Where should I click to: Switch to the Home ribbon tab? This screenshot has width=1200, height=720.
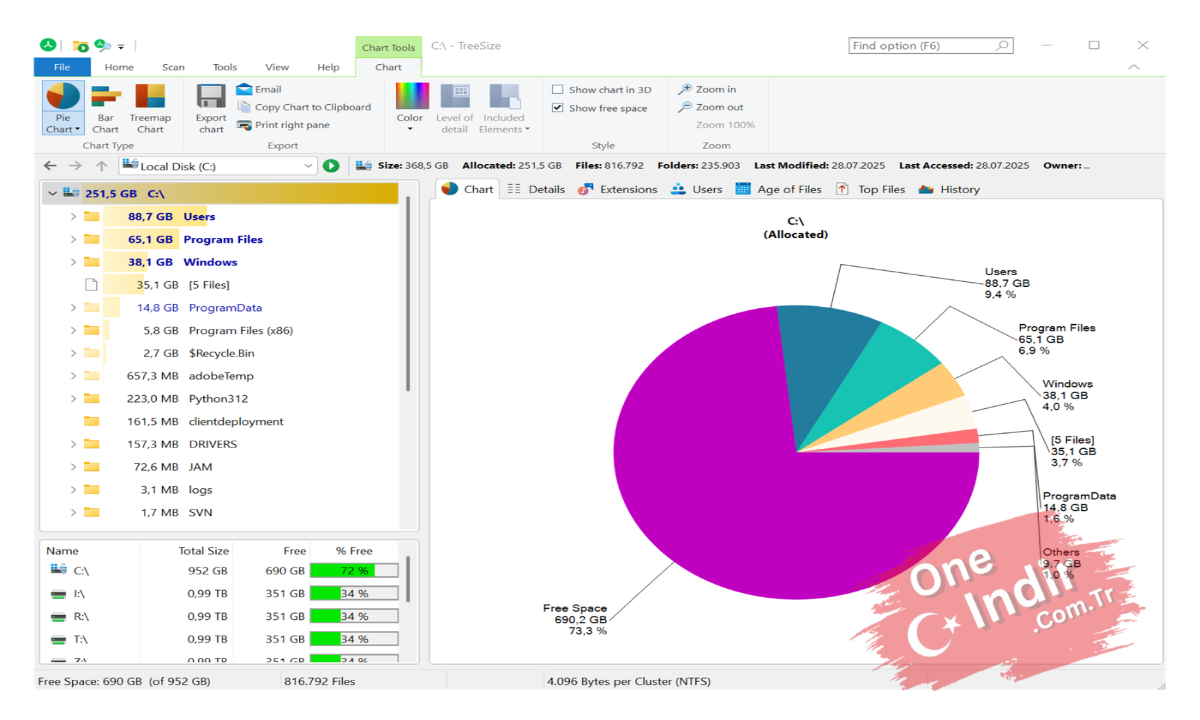(x=119, y=67)
